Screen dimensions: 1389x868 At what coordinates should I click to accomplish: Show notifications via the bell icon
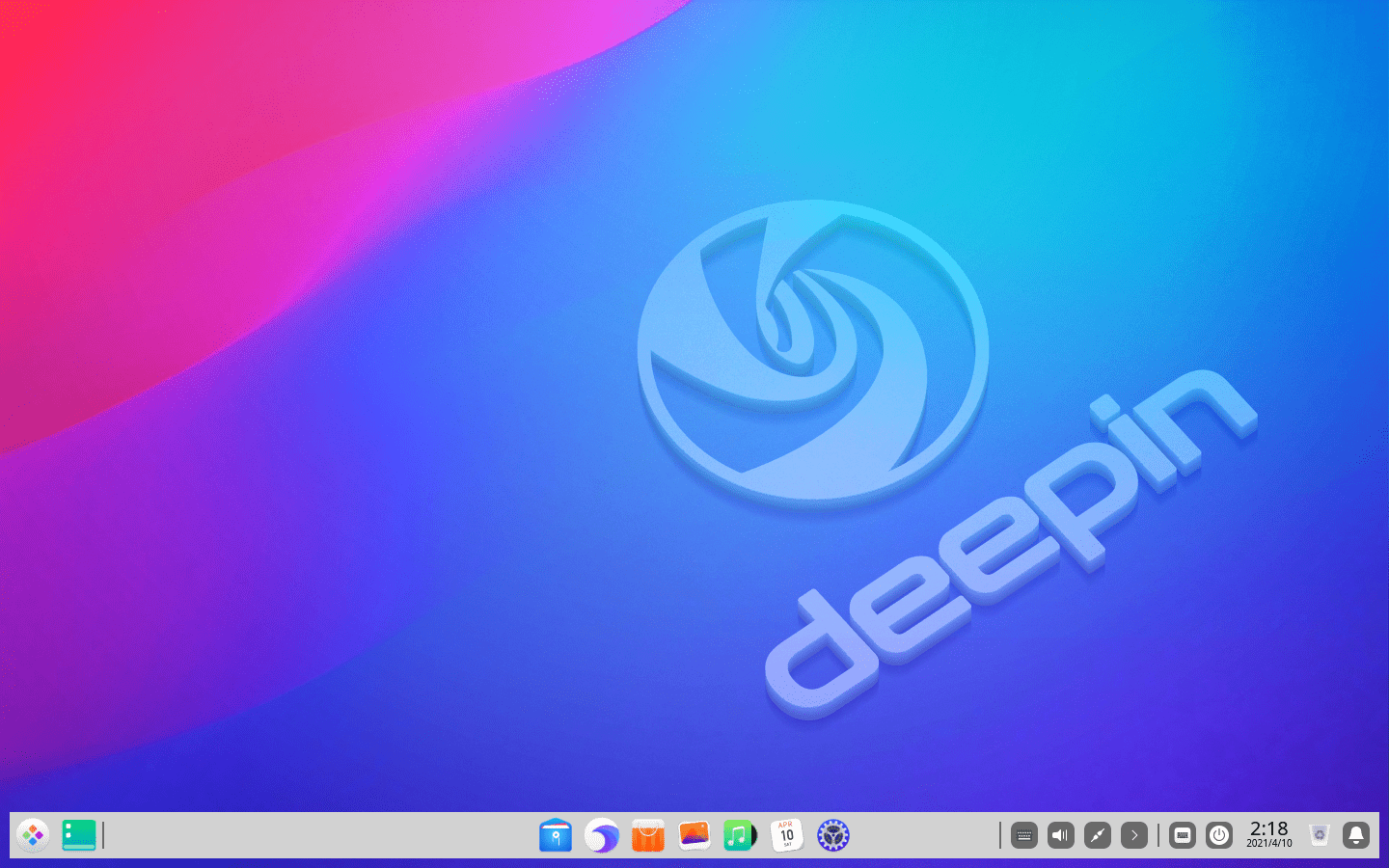coord(1357,835)
